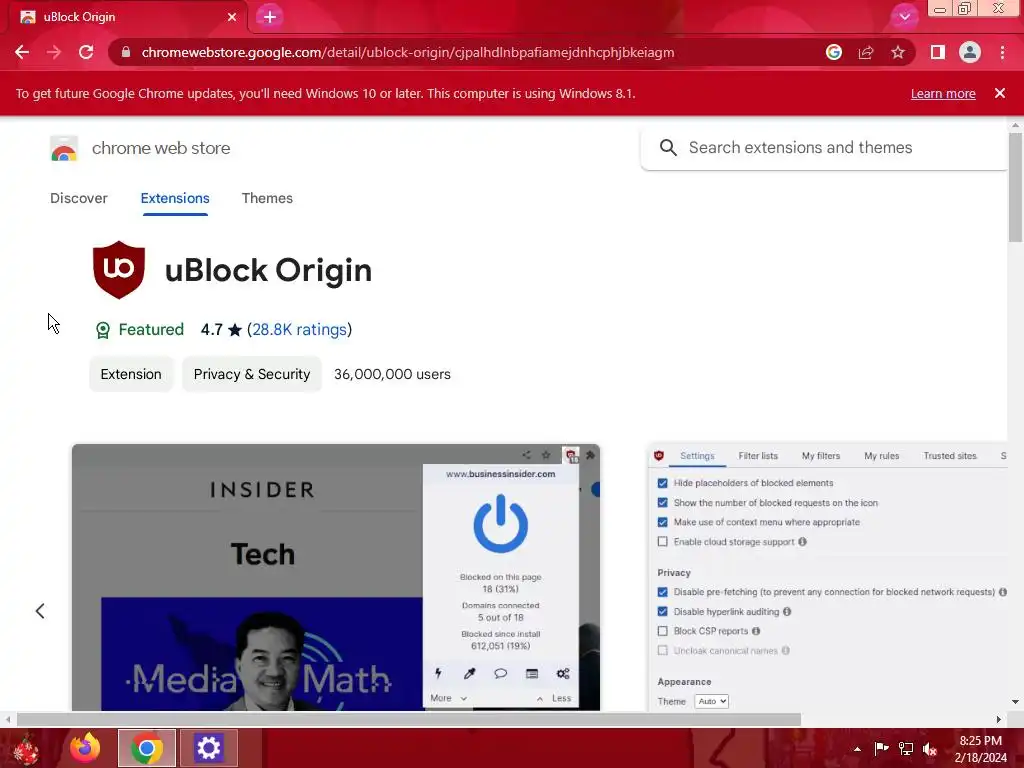Switch to the Themes tab
This screenshot has width=1024, height=768.
[267, 198]
